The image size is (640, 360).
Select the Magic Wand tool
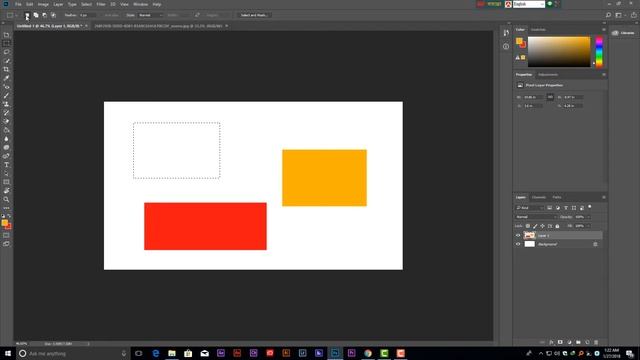[x=6, y=61]
